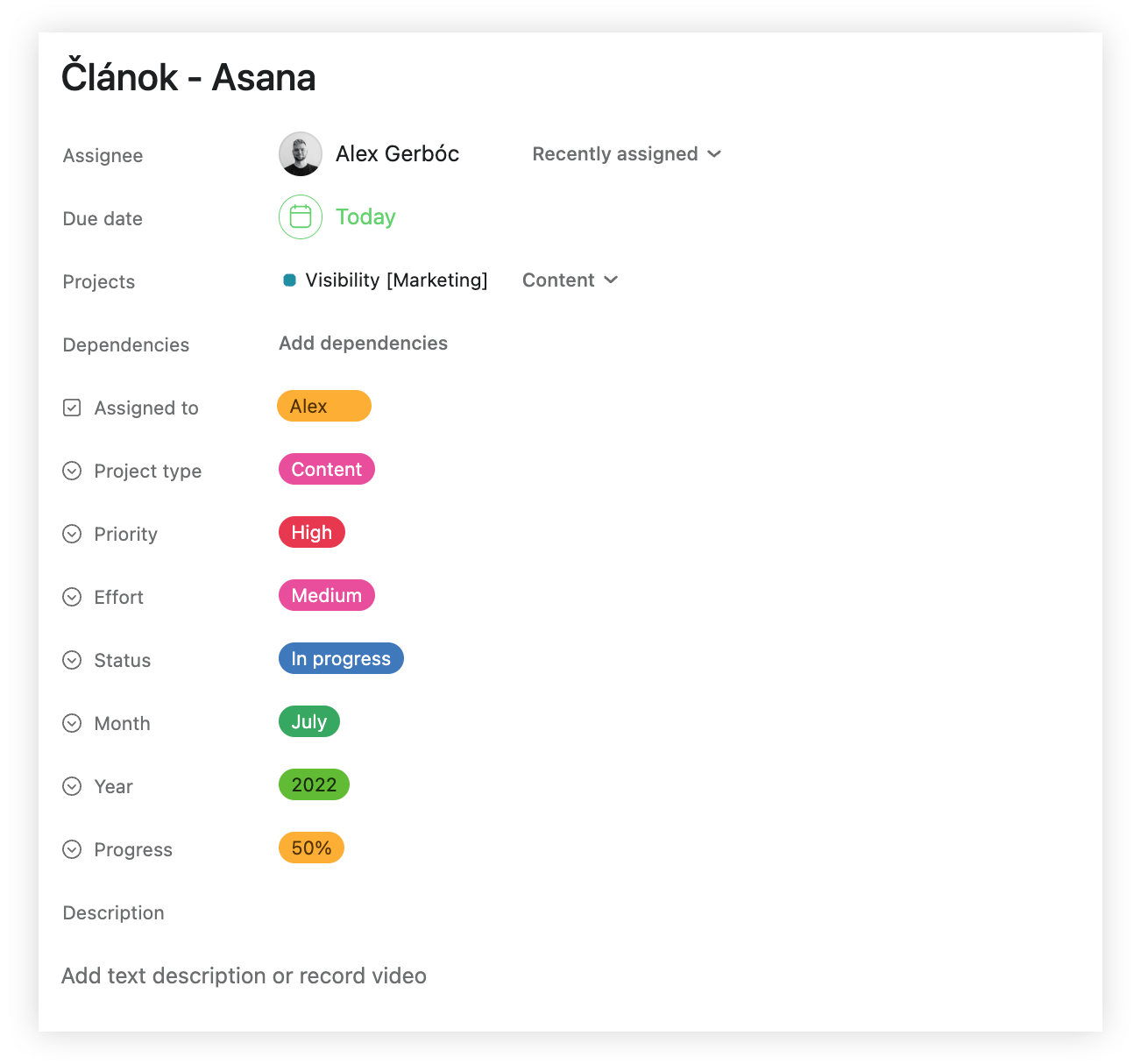Click the Project type field circle icon
This screenshot has width=1141, height=1064.
click(72, 471)
